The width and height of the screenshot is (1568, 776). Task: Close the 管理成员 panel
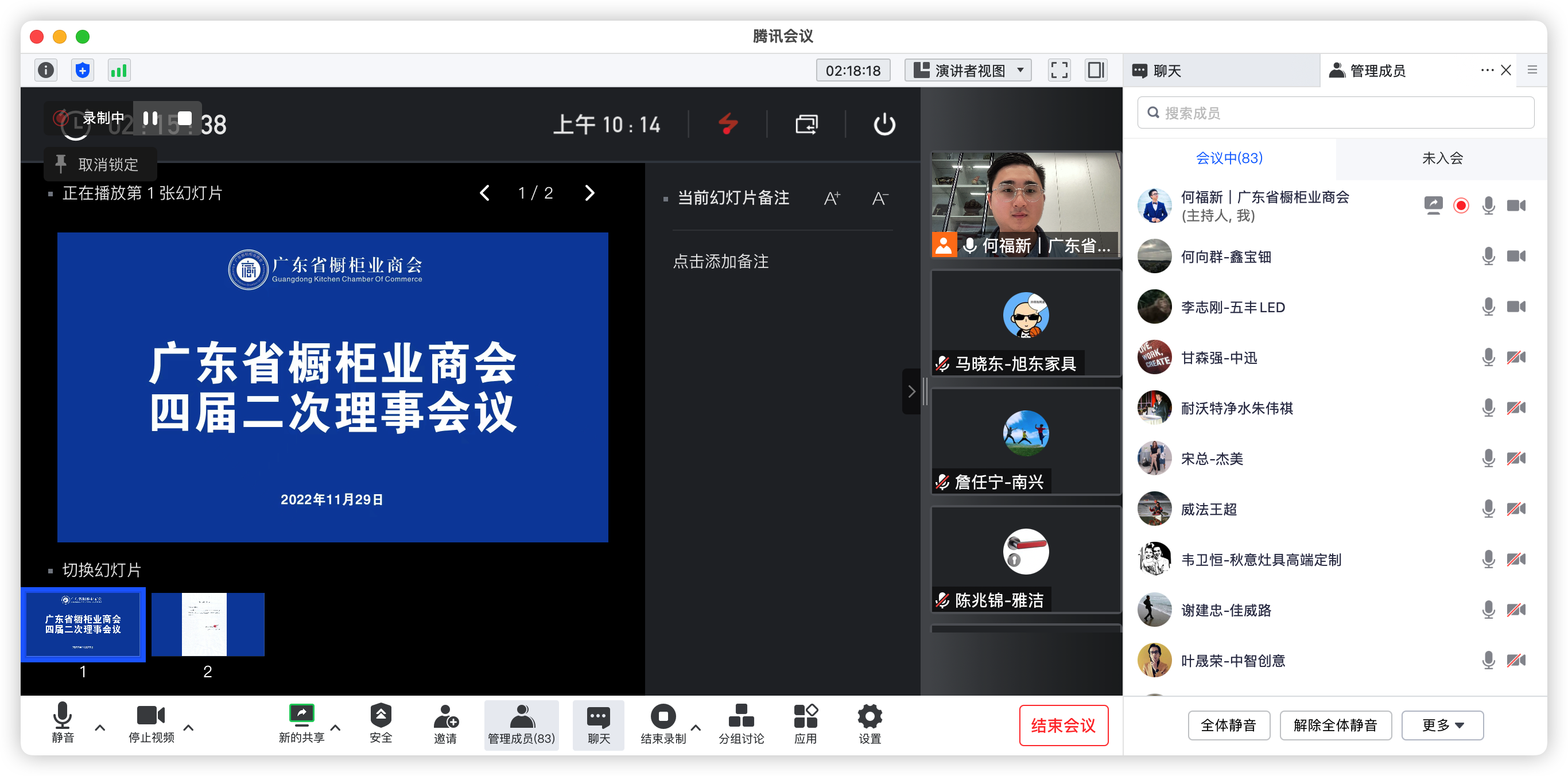1506,71
